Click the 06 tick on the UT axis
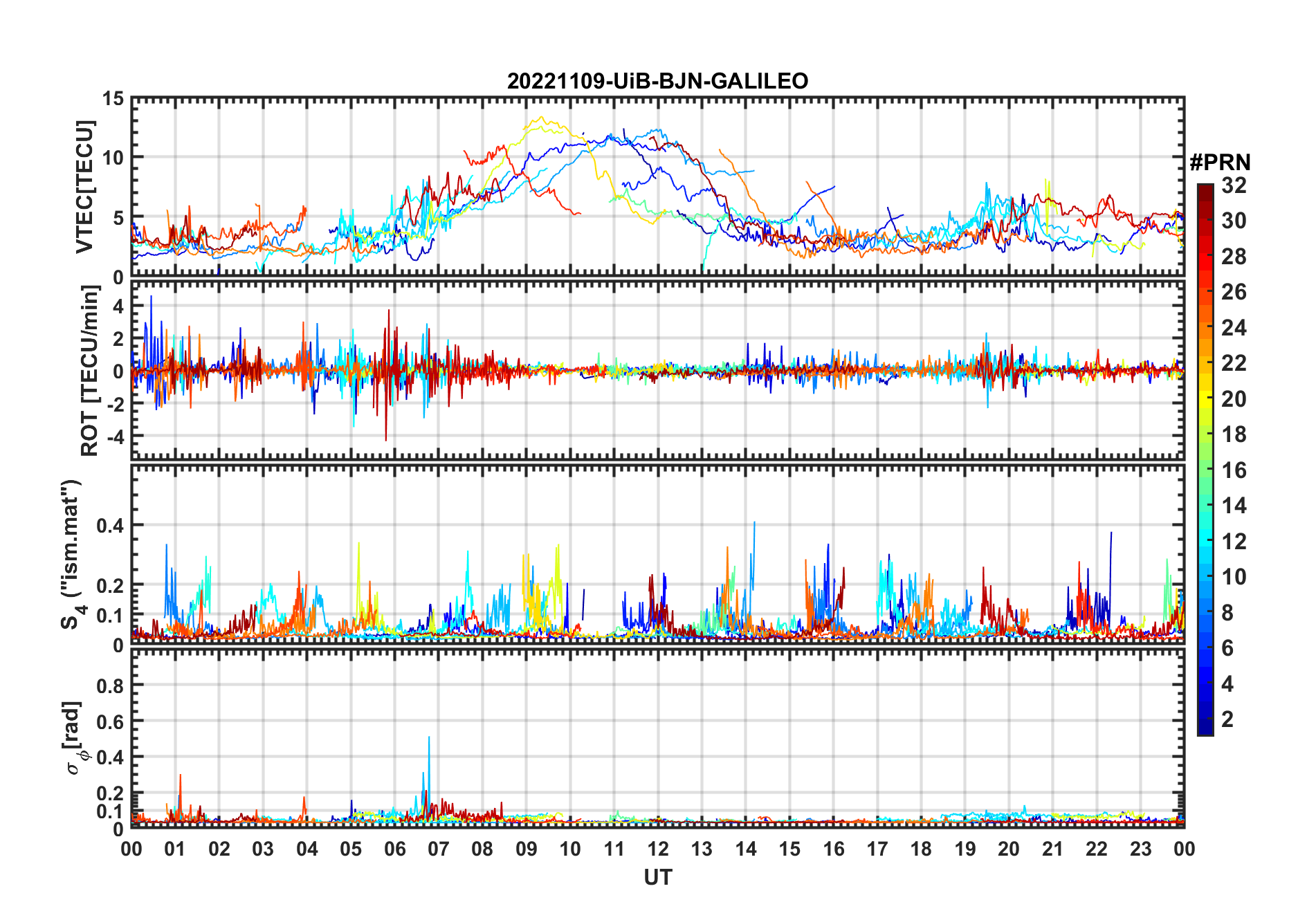The image size is (1316, 920). point(394,849)
